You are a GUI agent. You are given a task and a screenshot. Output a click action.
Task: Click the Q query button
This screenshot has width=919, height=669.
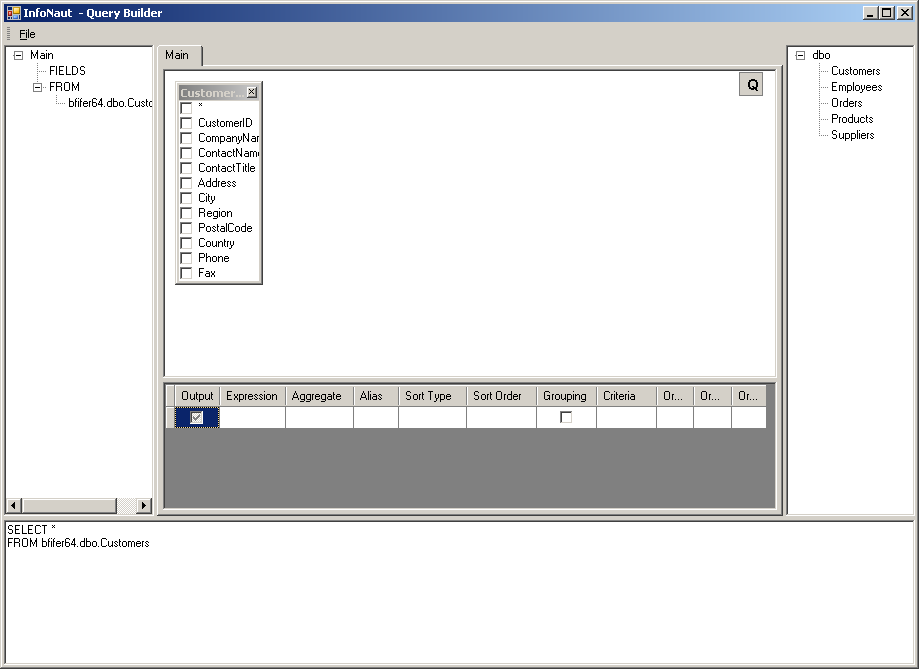click(752, 85)
